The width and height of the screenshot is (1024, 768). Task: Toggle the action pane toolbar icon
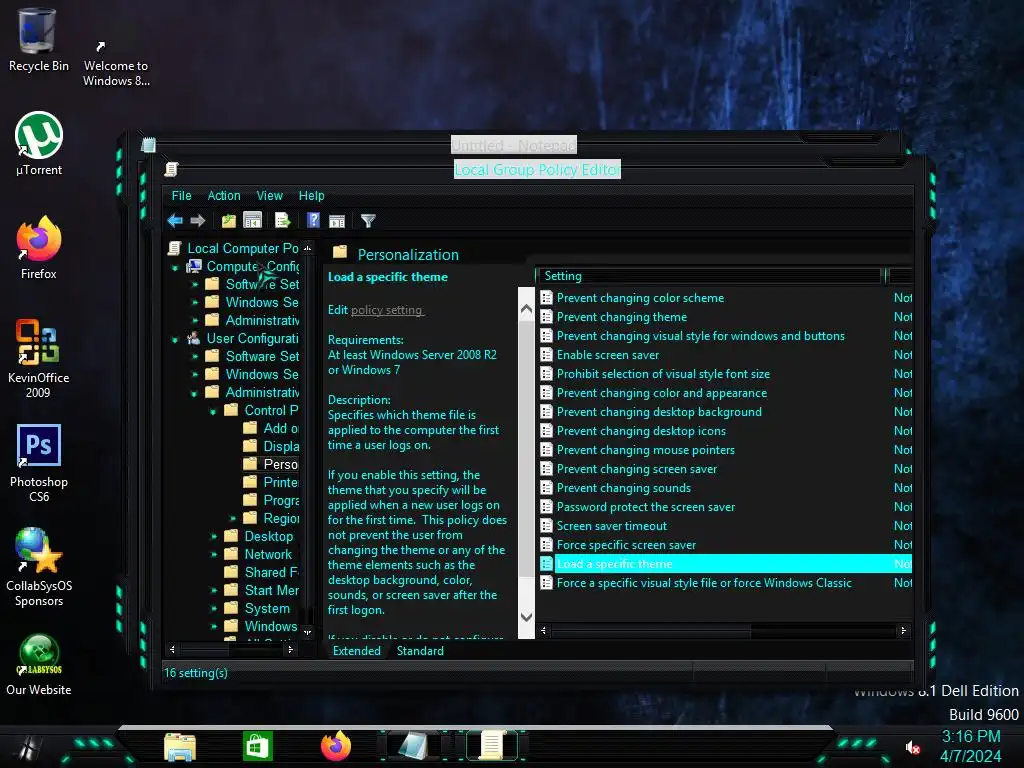tap(337, 221)
